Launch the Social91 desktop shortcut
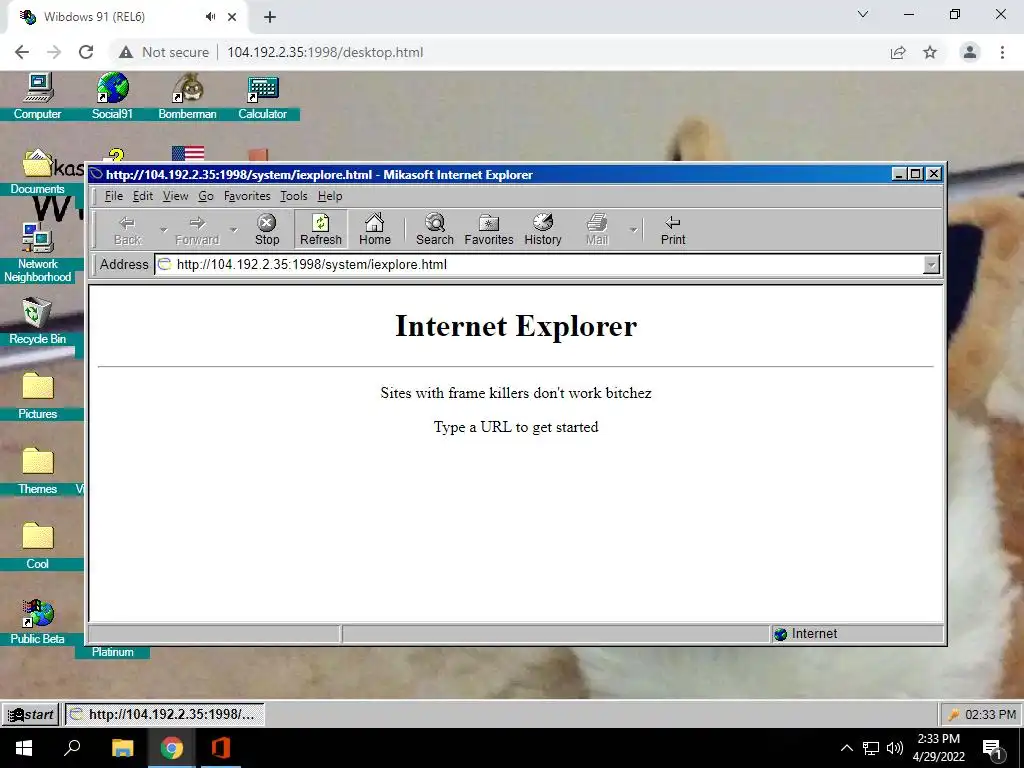Image resolution: width=1024 pixels, height=768 pixels. 112,96
